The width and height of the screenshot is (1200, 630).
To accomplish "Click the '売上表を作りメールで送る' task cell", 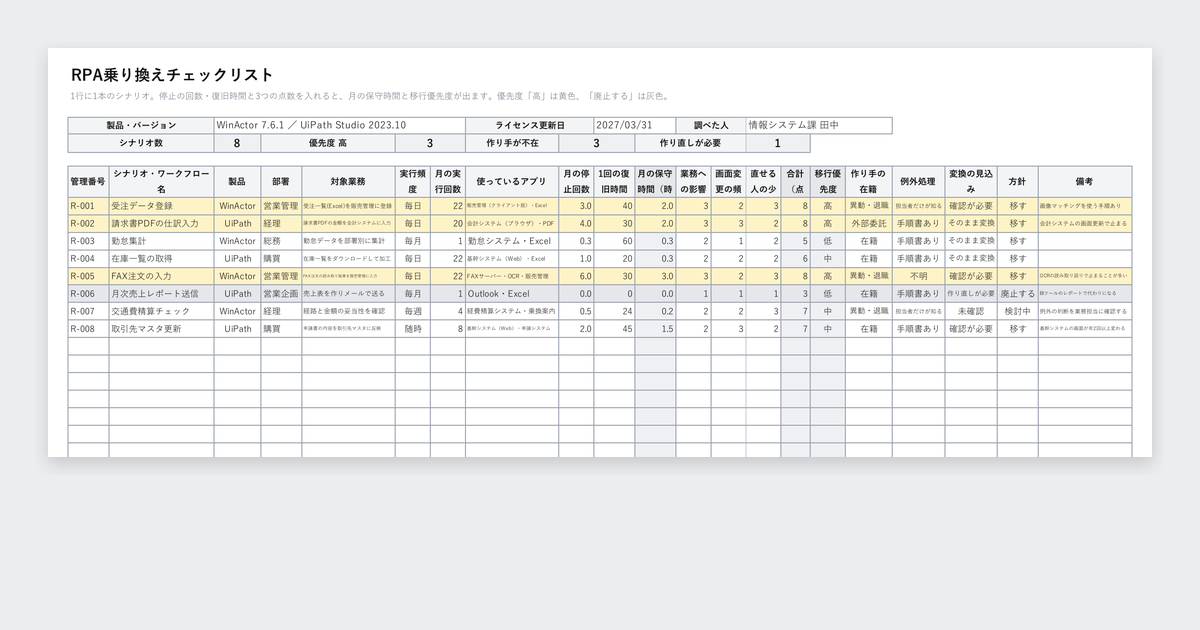I will click(348, 294).
